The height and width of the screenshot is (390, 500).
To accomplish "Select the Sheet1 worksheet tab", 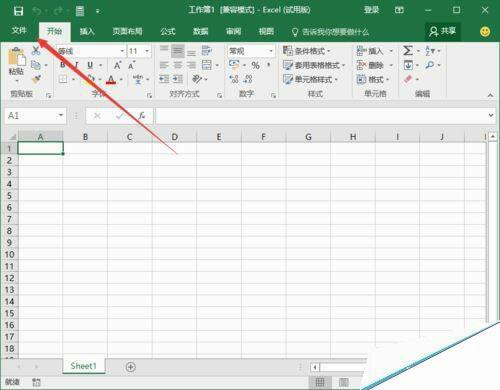I will pos(84,366).
